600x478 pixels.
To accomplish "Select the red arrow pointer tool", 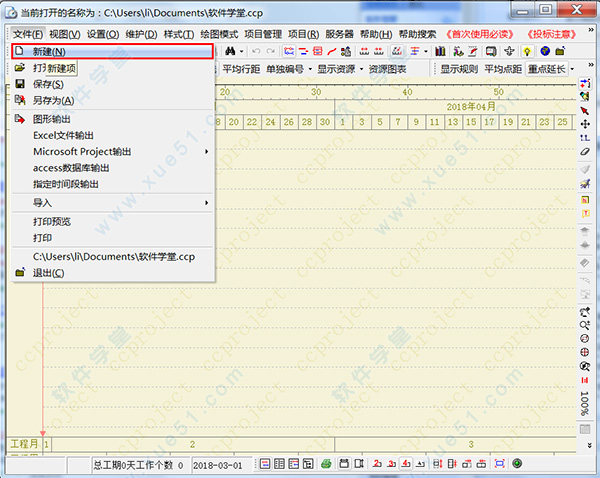I will (x=584, y=109).
